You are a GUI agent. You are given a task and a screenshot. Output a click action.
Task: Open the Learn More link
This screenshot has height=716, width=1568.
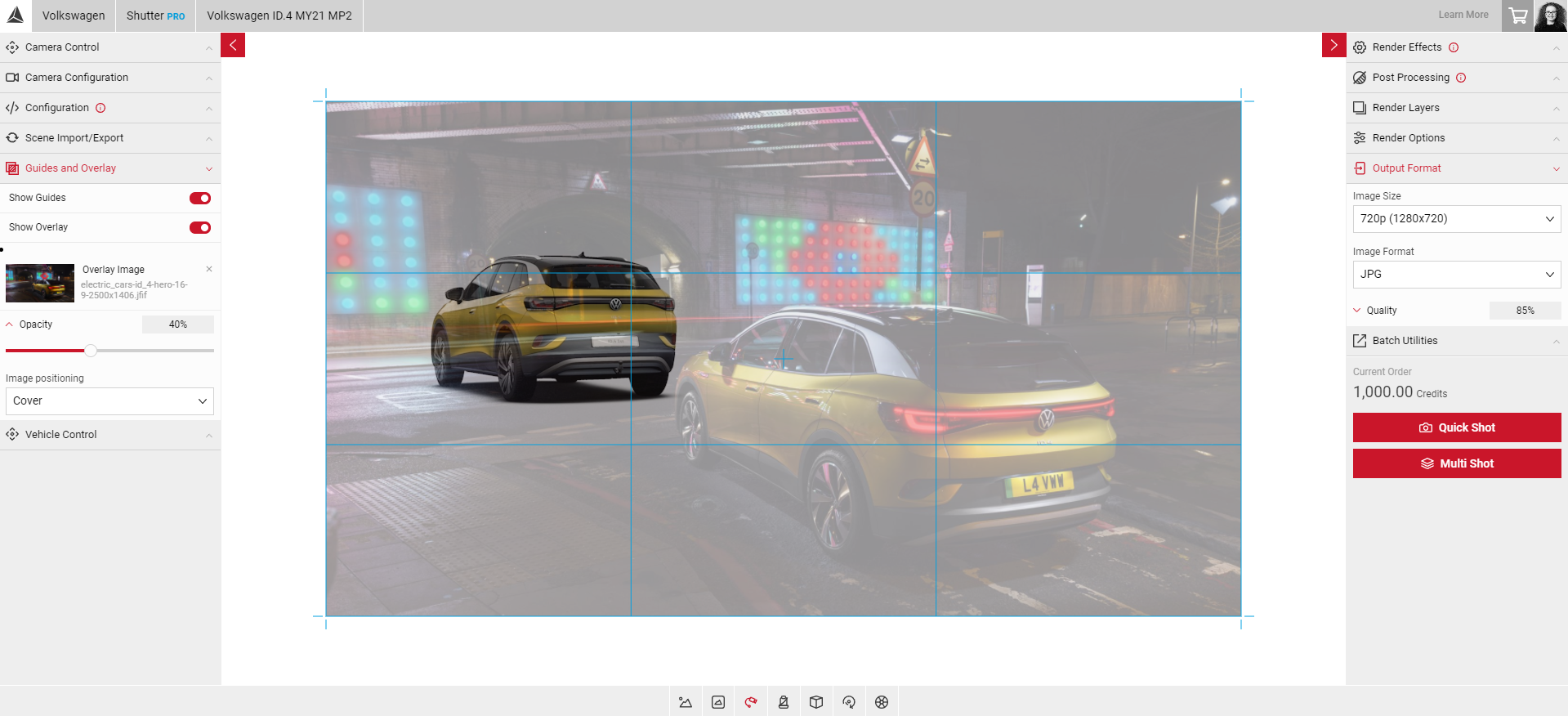[x=1463, y=15]
